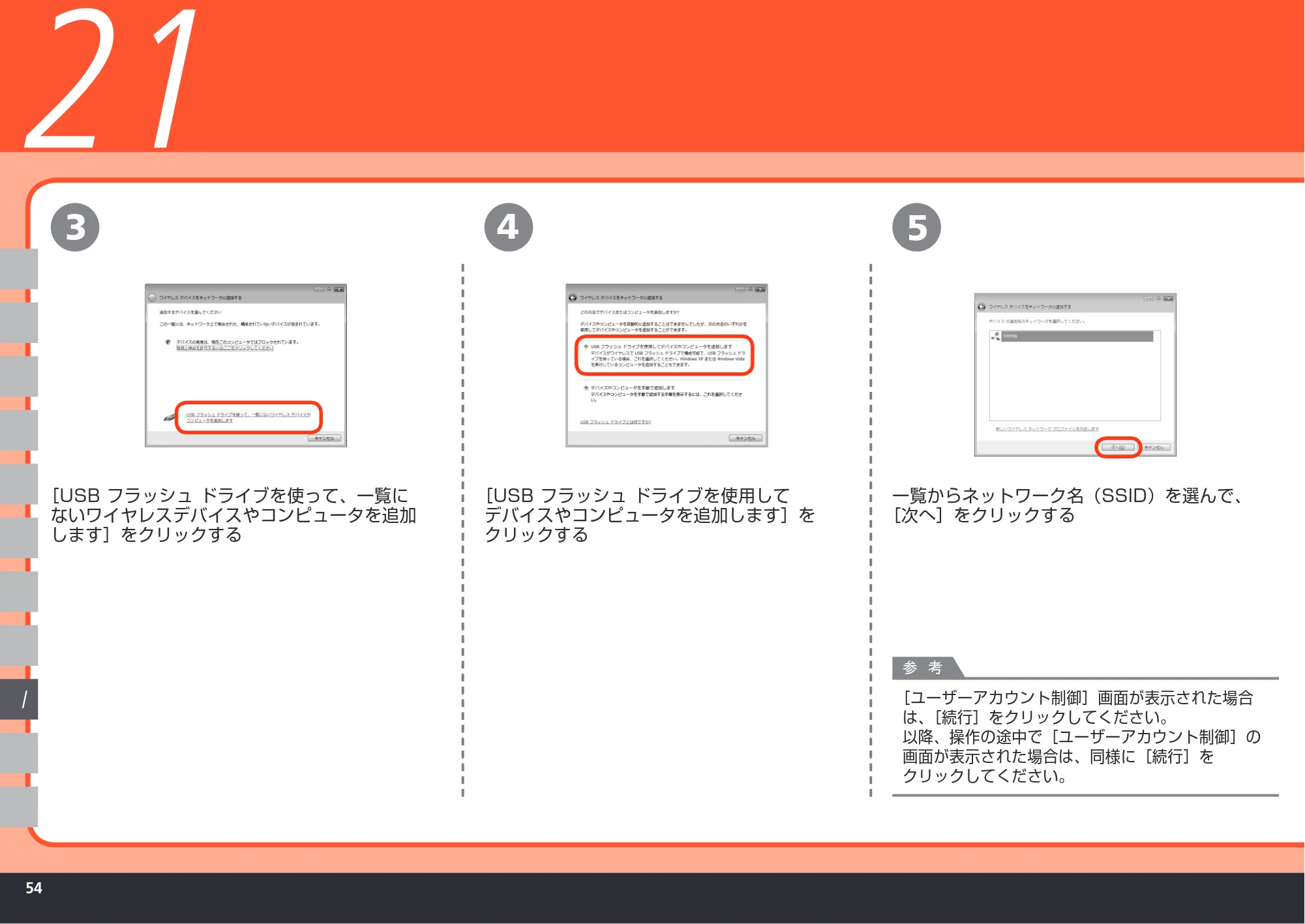Click highlighted slash tab in left sidebar
The image size is (1305, 924).
pyautogui.click(x=19, y=699)
